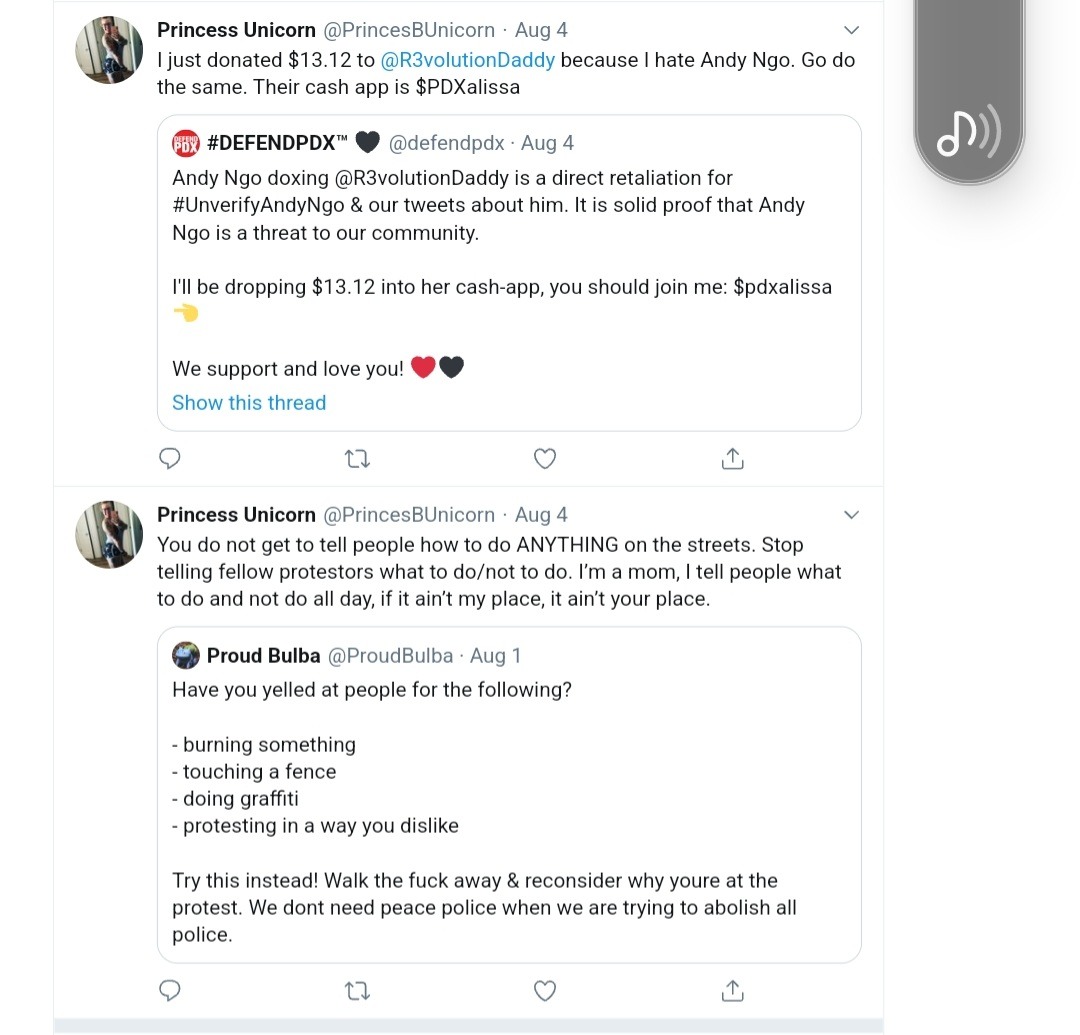Retweet the $13.12 donation tweet

(357, 459)
